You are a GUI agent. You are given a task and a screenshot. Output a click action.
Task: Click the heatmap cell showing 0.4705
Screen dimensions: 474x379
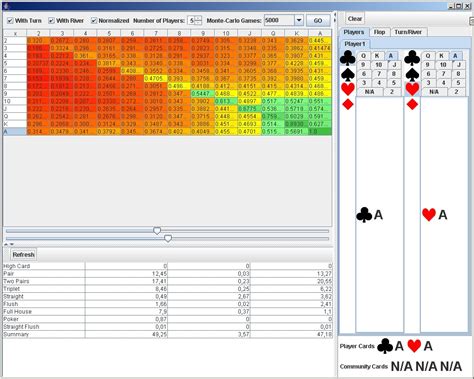[x=155, y=79]
